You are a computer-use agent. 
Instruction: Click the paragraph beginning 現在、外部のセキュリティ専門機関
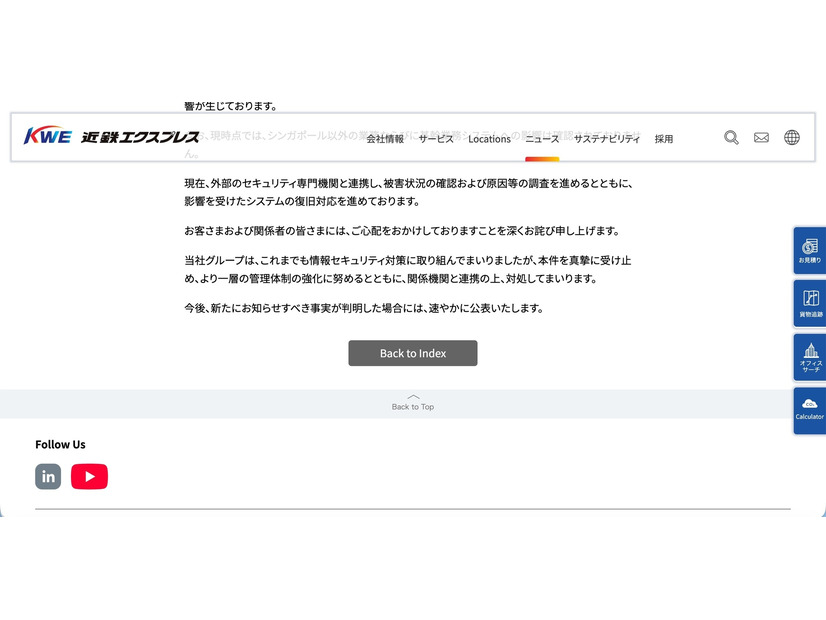click(409, 192)
